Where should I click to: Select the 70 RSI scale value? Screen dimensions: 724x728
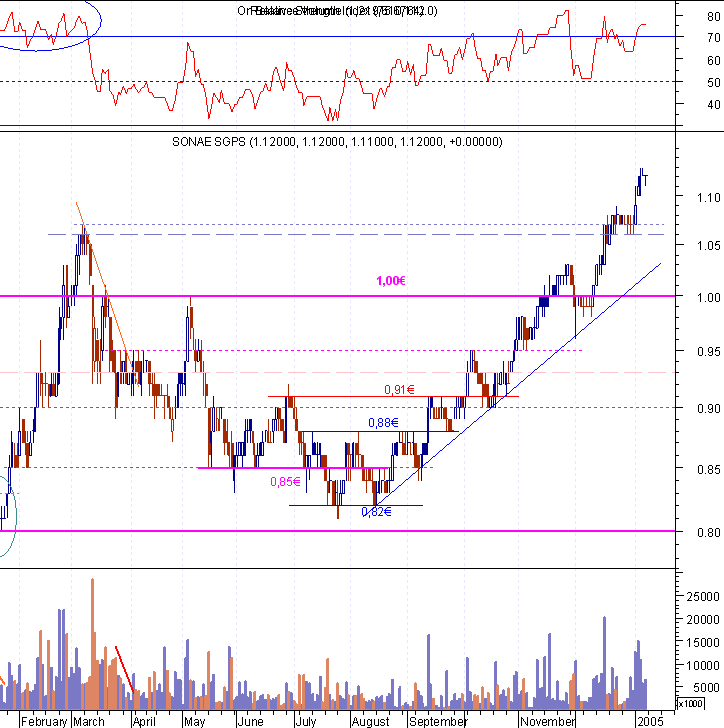(714, 38)
